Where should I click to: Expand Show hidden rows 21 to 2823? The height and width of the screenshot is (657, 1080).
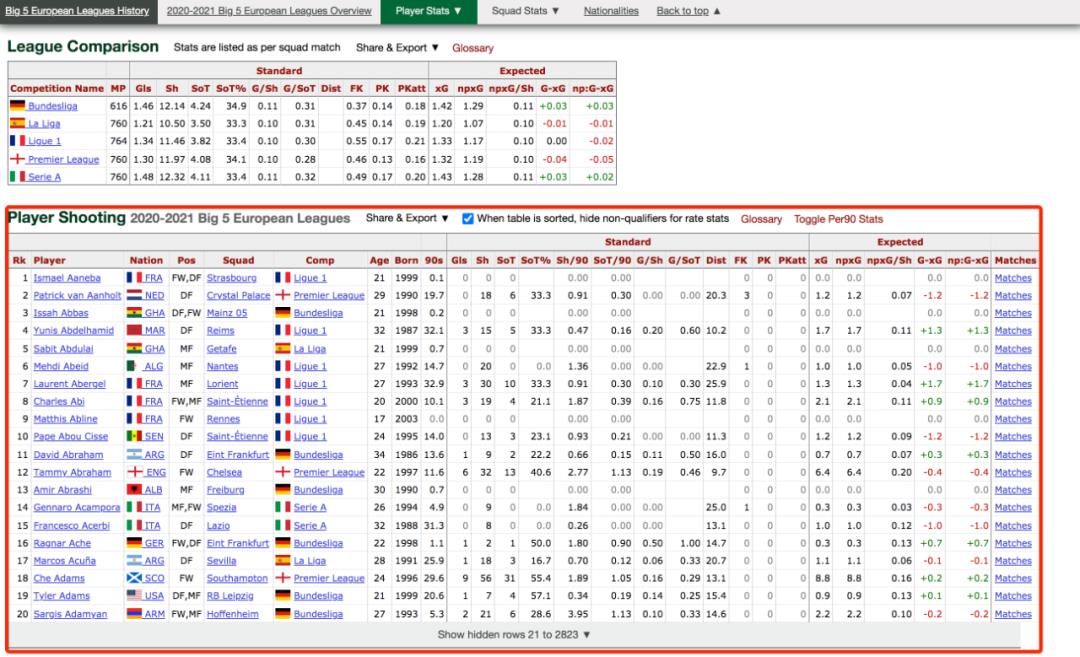click(x=514, y=634)
